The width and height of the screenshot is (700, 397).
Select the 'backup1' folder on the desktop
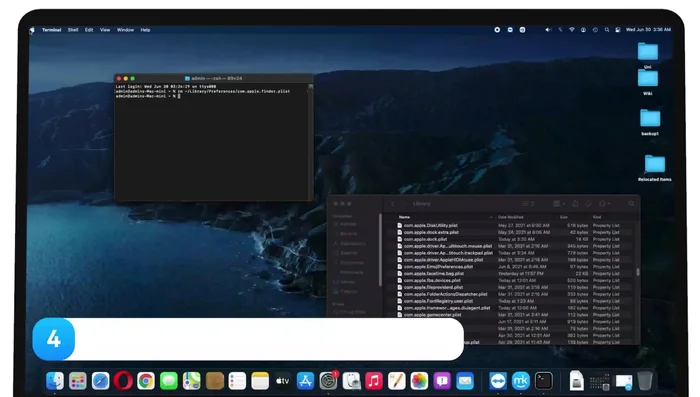pos(650,118)
